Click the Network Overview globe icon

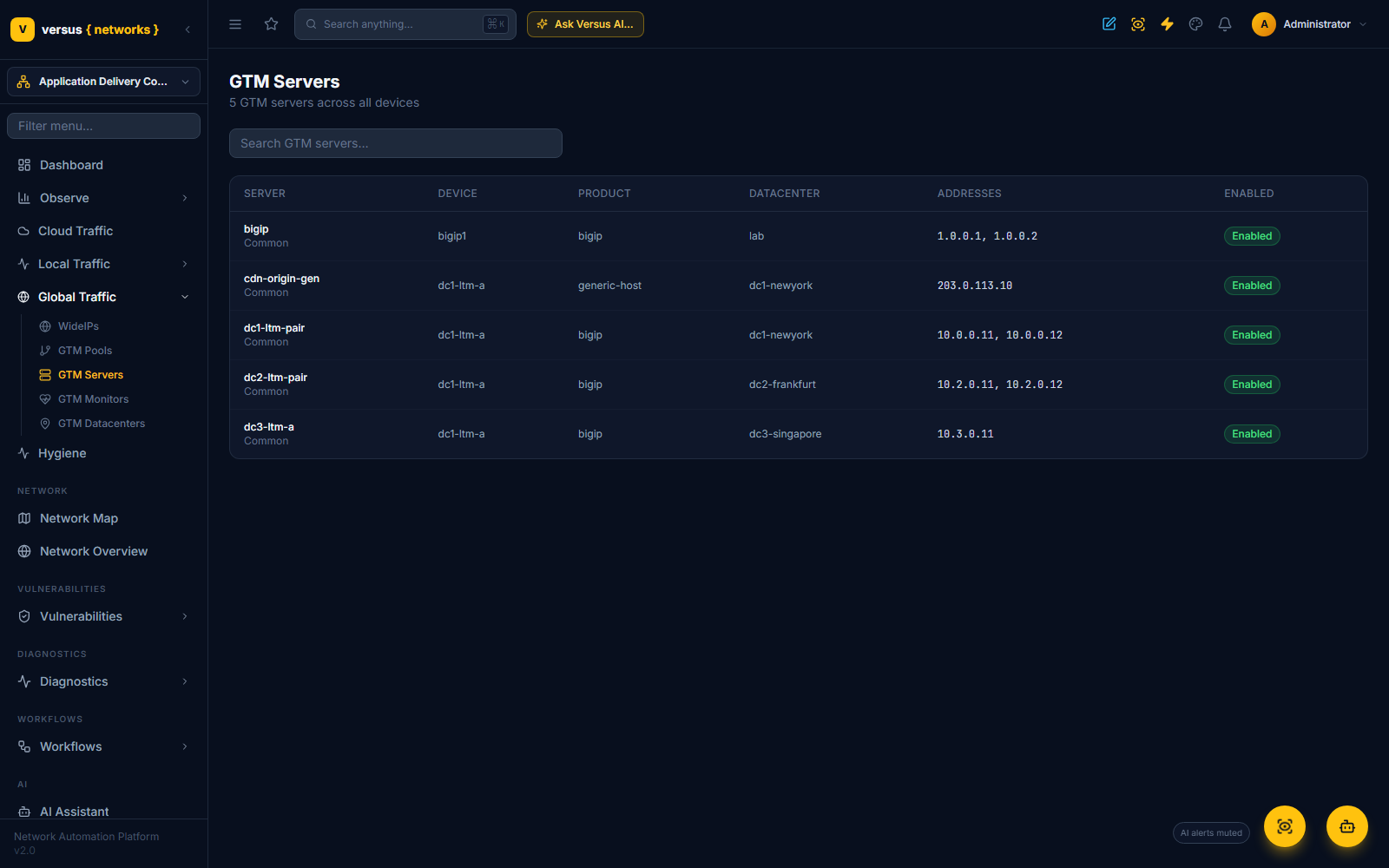coord(24,551)
